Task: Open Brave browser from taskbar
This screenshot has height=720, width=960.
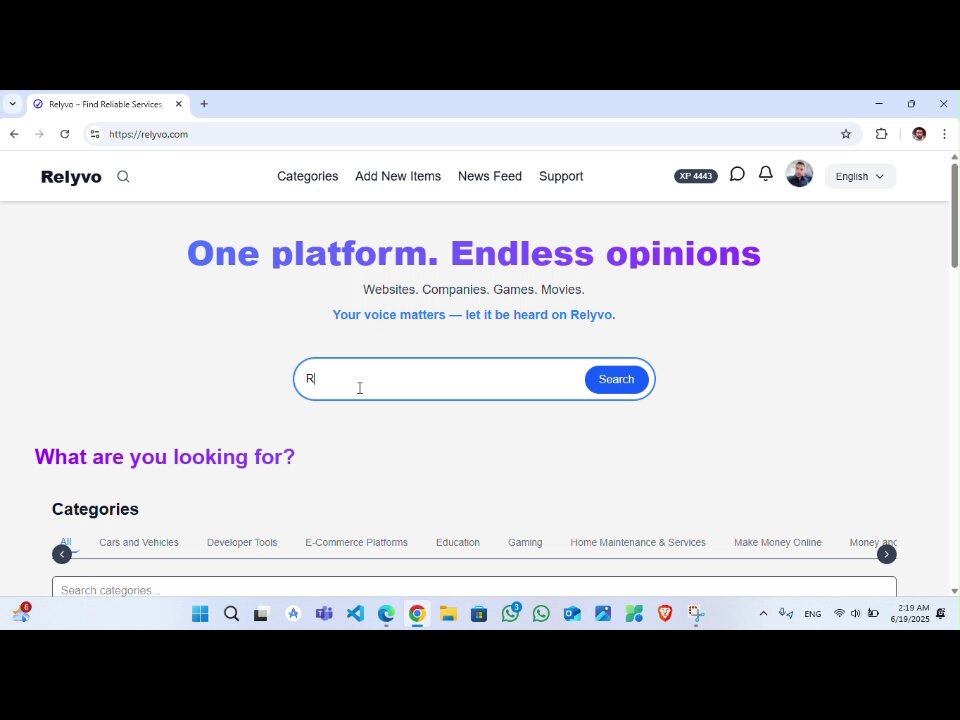Action: point(665,613)
